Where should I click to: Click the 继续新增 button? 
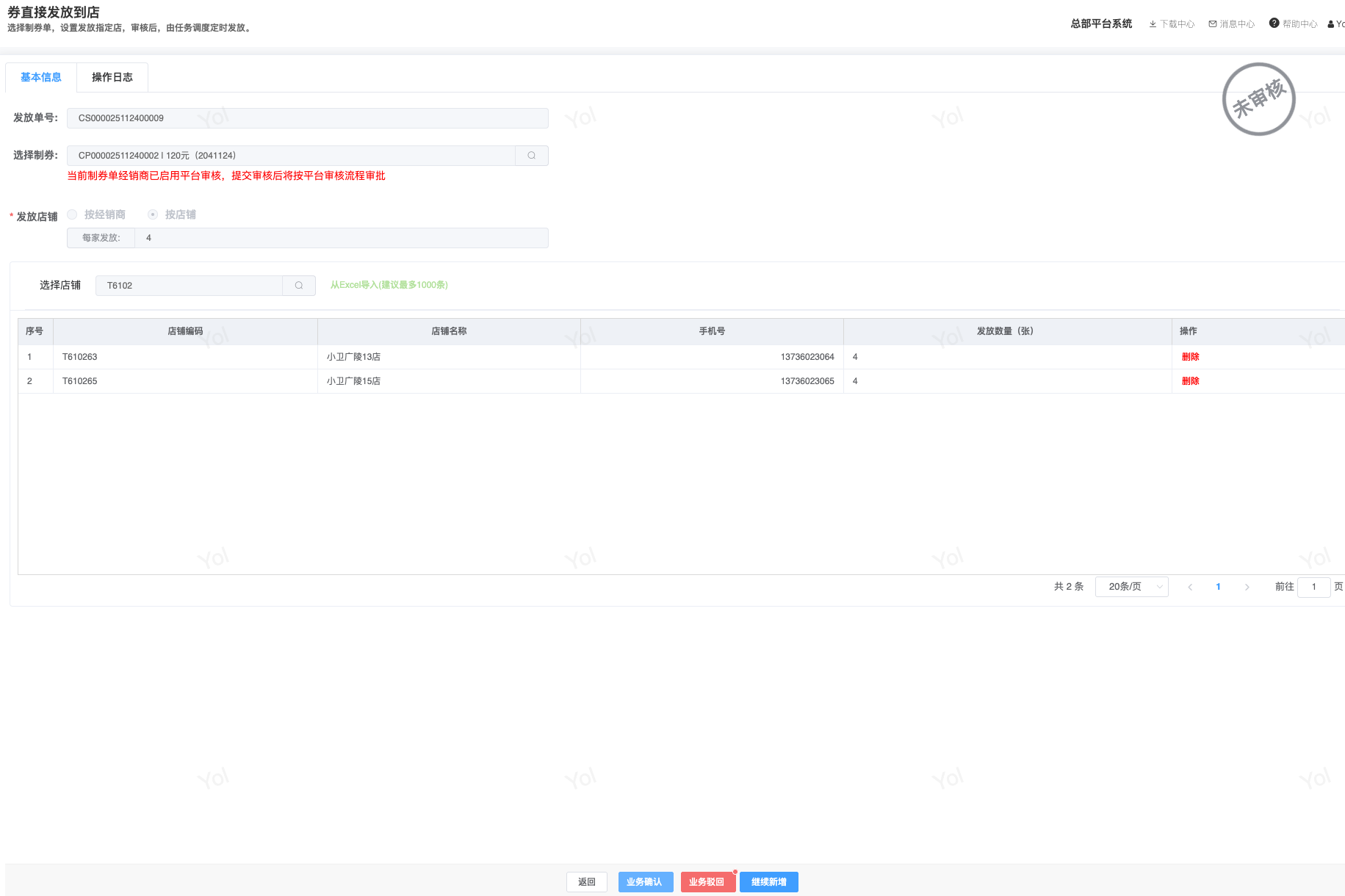tap(769, 882)
